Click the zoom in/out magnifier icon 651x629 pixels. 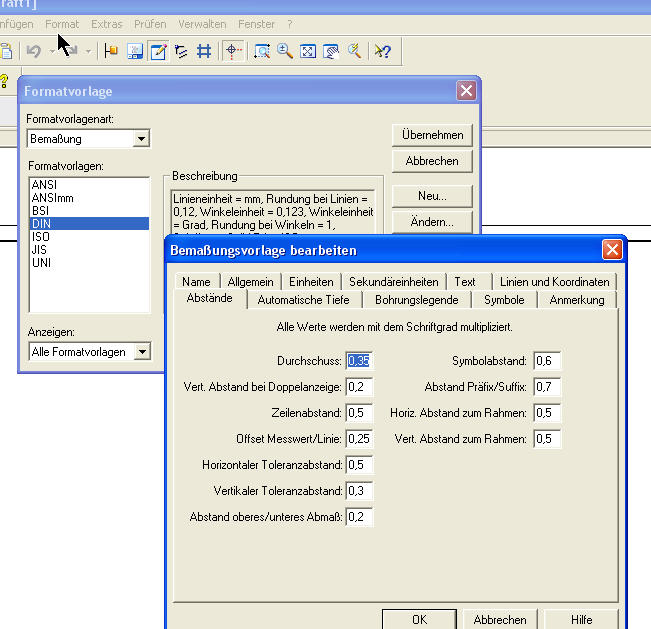point(285,51)
